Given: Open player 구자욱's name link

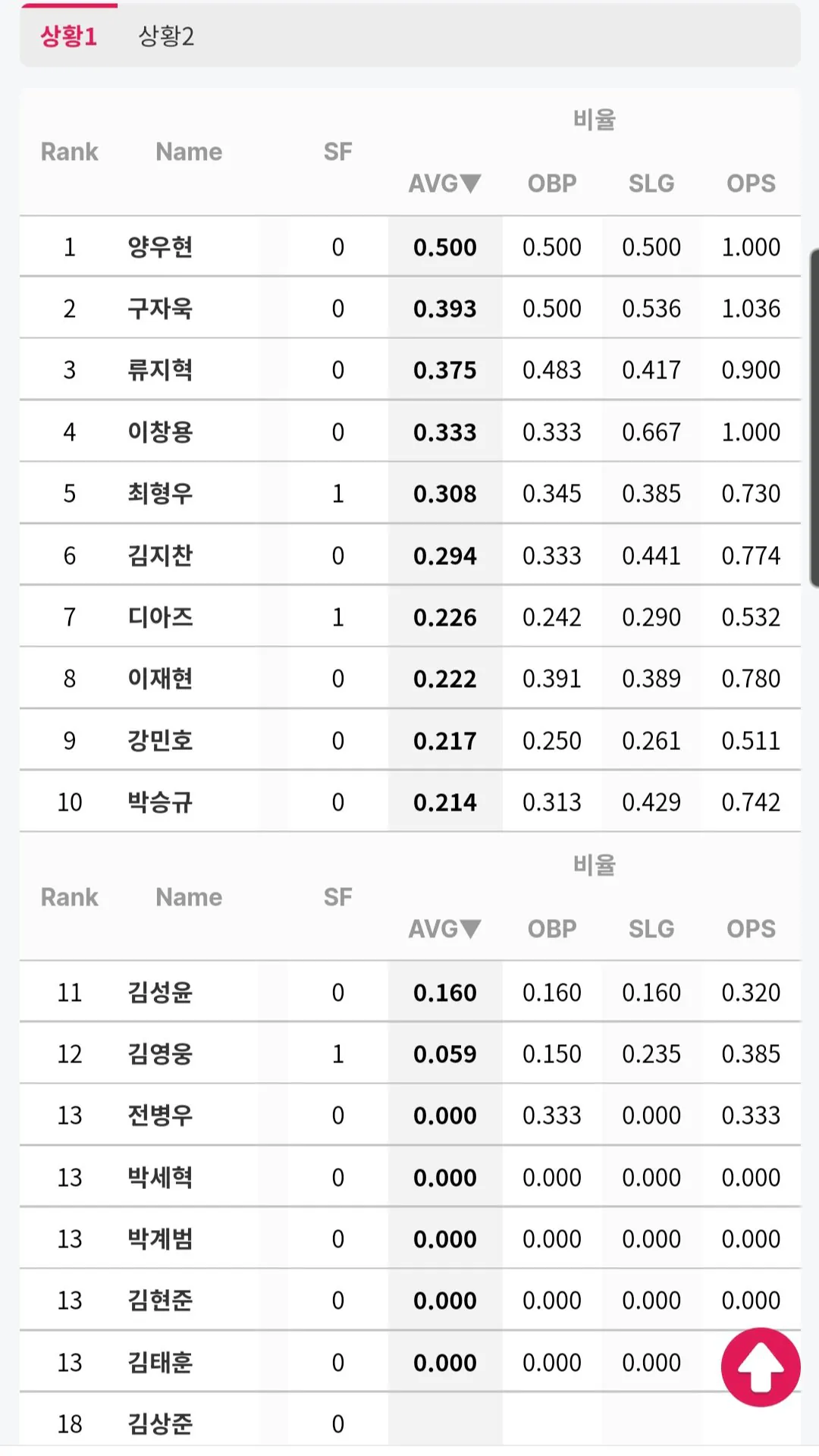Looking at the screenshot, I should pos(160,309).
